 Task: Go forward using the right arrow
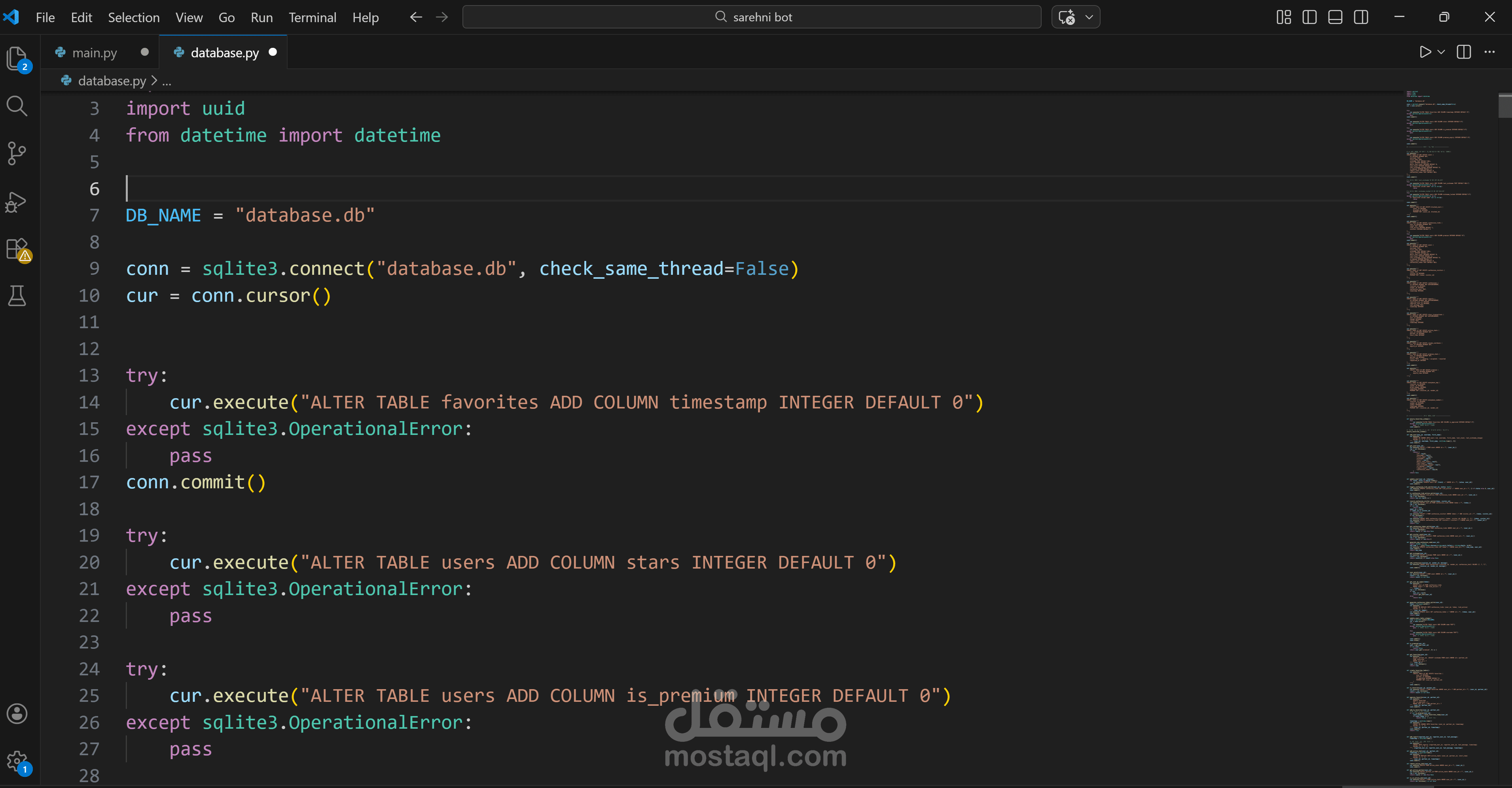click(x=442, y=17)
